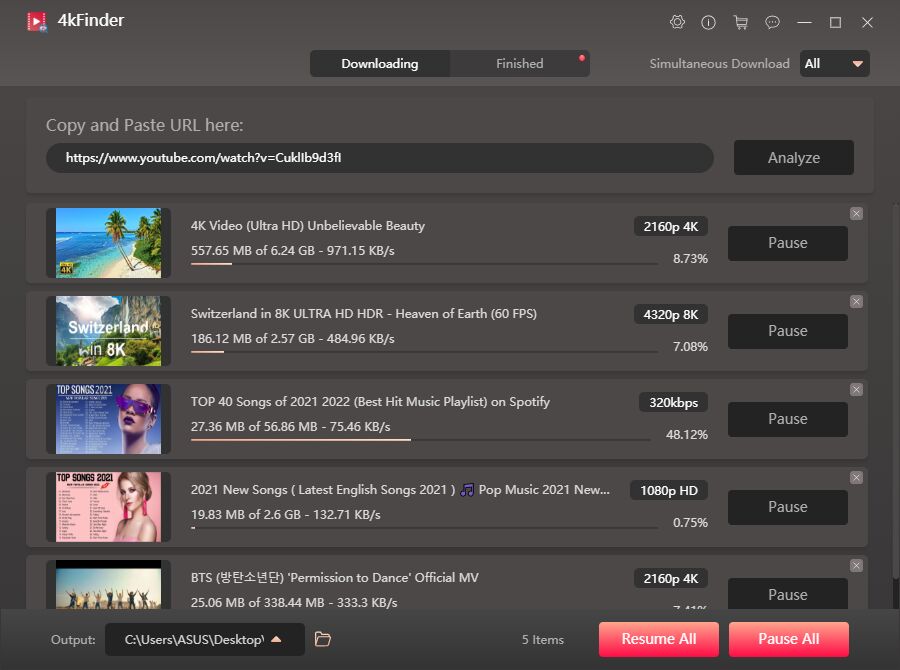This screenshot has height=670, width=900.
Task: Click the 48.12% progress percentage
Action: [686, 435]
